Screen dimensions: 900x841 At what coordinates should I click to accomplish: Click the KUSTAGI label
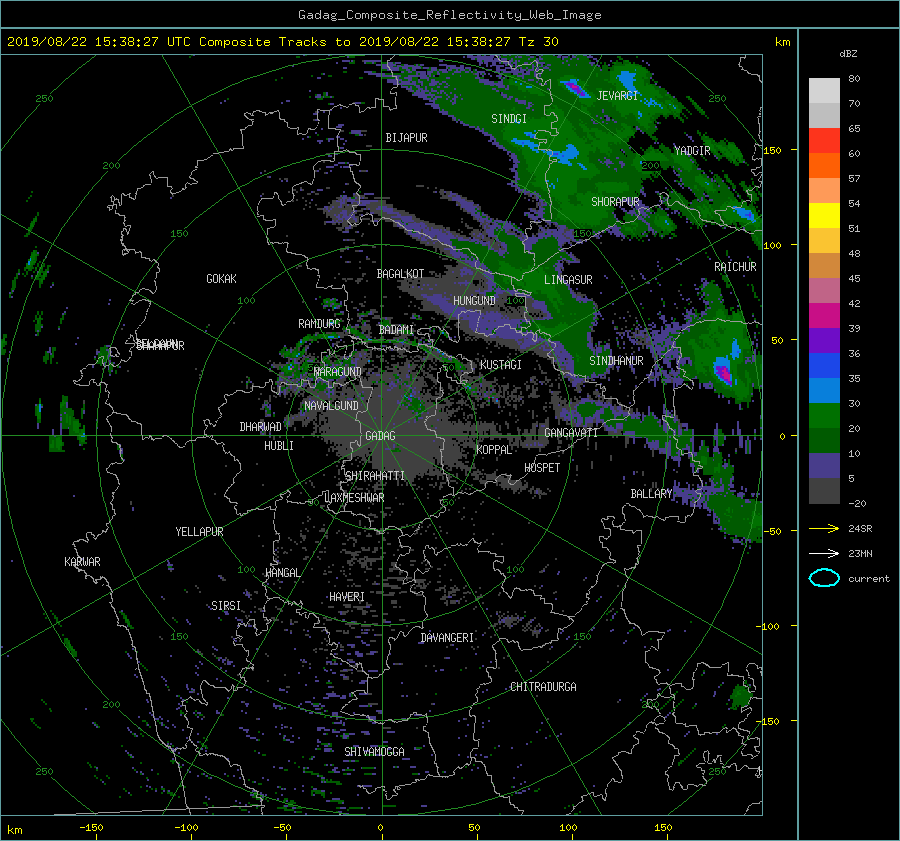501,365
